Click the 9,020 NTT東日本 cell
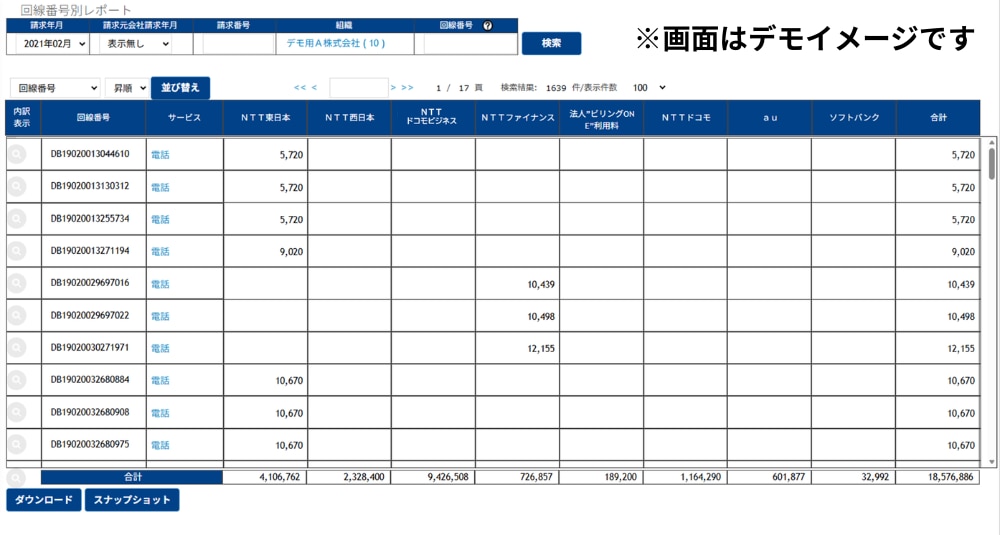Screen dimensions: 1000x535 265,251
